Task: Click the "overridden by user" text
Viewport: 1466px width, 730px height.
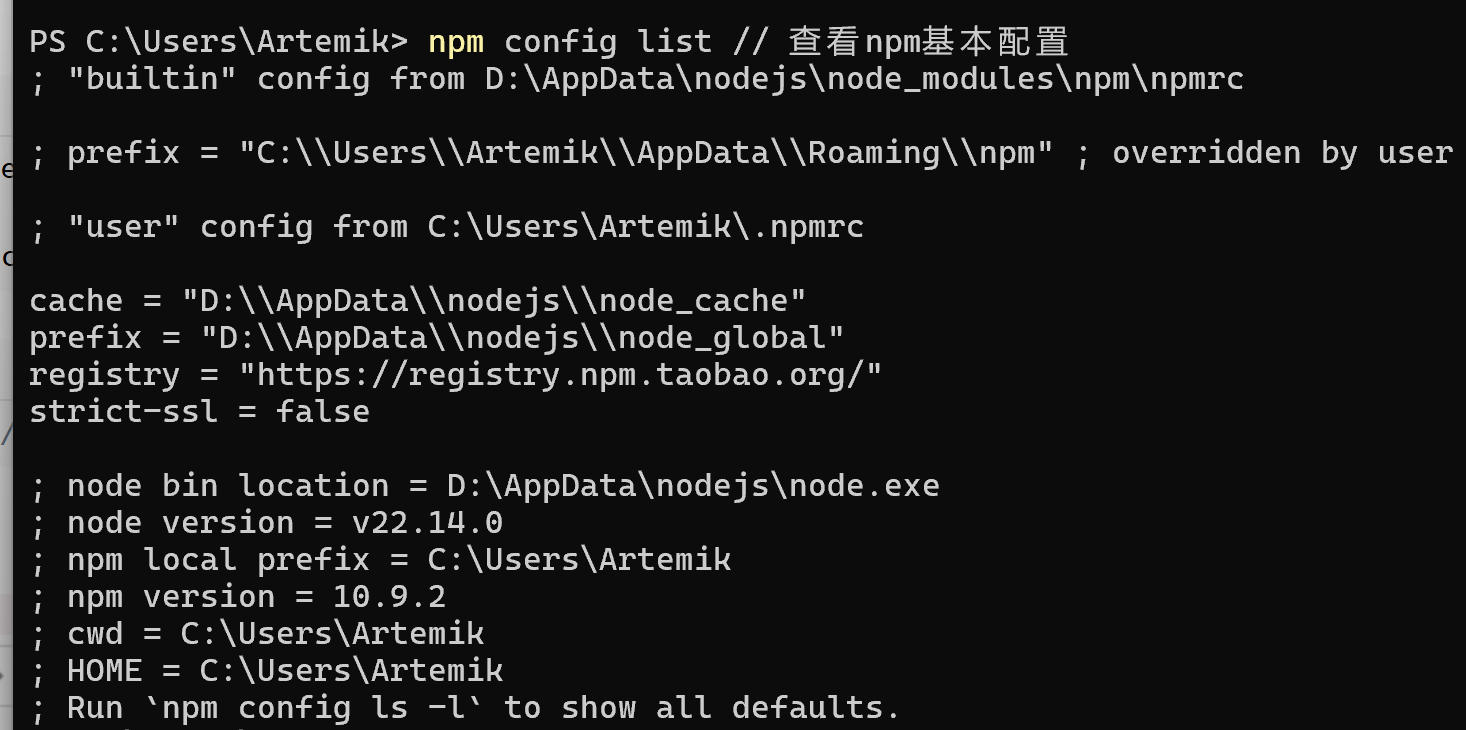Action: tap(1281, 153)
